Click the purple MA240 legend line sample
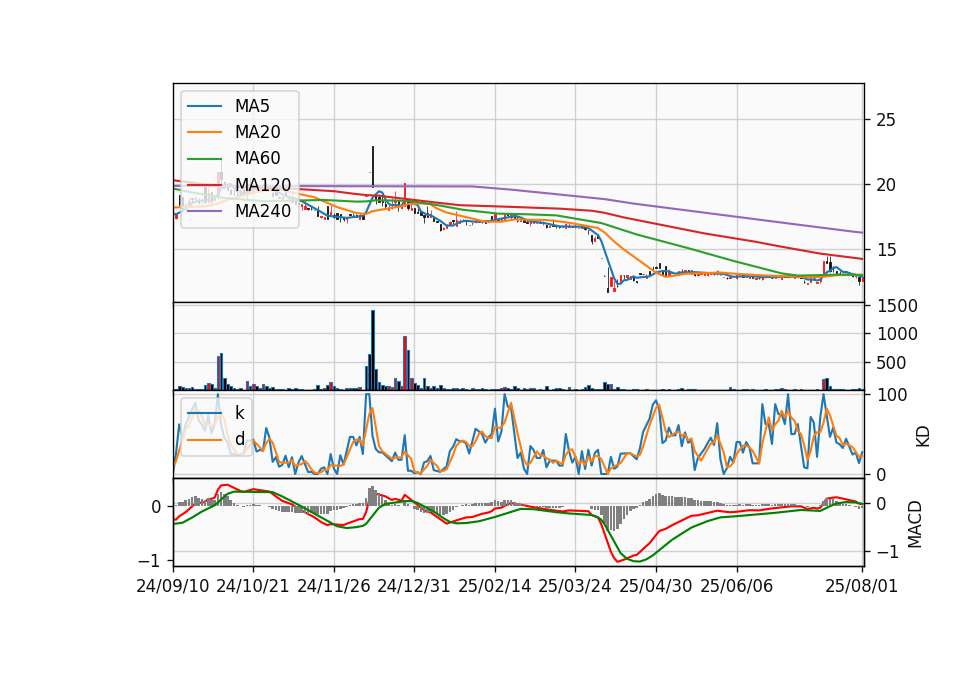The width and height of the screenshot is (960, 690). click(204, 211)
